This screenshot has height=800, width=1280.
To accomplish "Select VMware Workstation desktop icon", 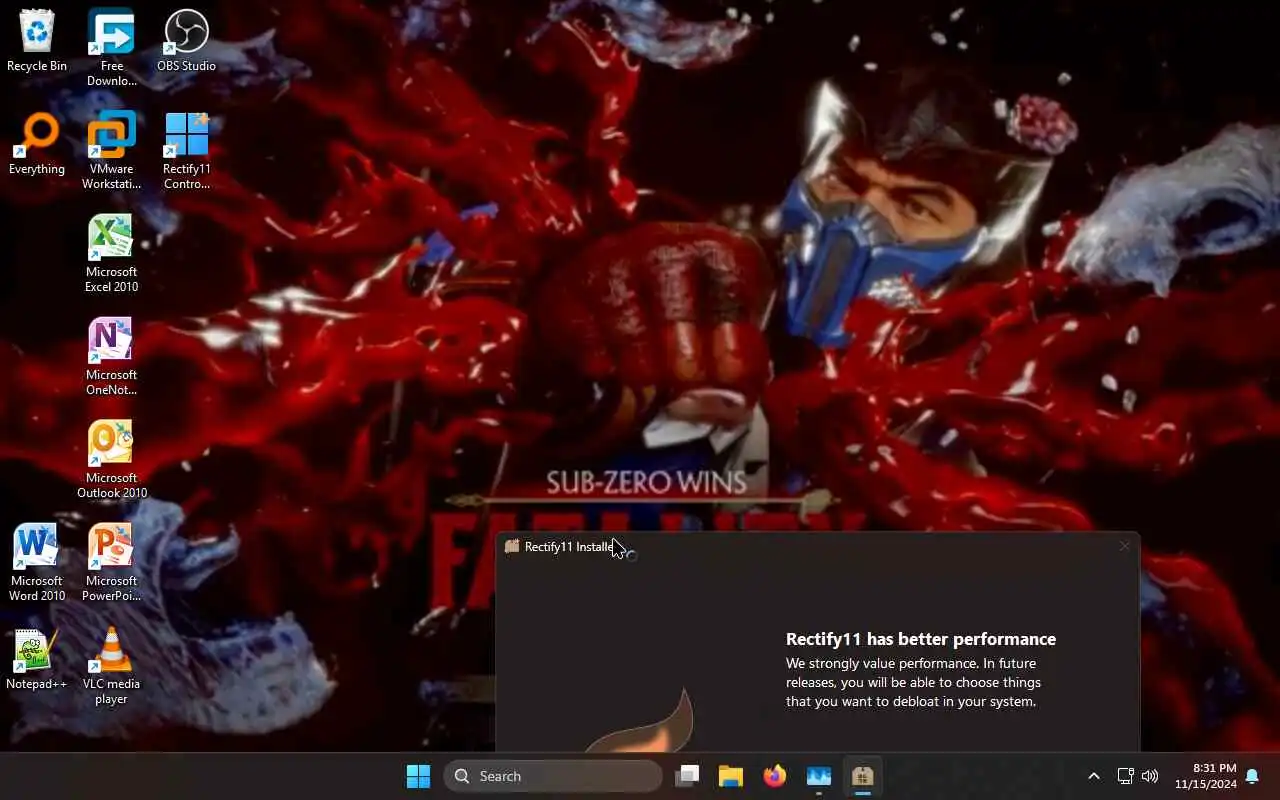I will pyautogui.click(x=111, y=151).
